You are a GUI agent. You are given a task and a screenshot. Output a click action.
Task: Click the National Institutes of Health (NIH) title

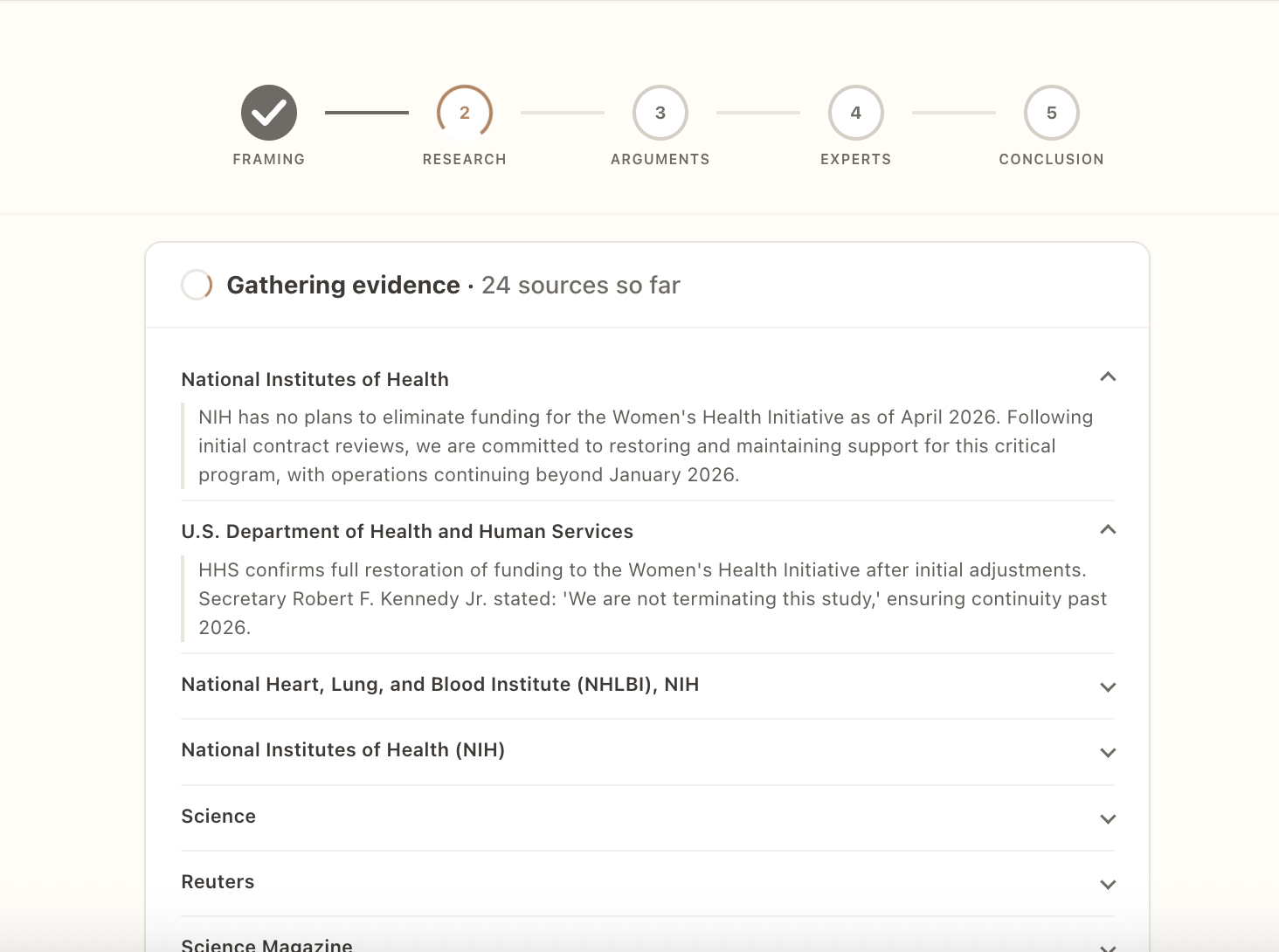342,749
